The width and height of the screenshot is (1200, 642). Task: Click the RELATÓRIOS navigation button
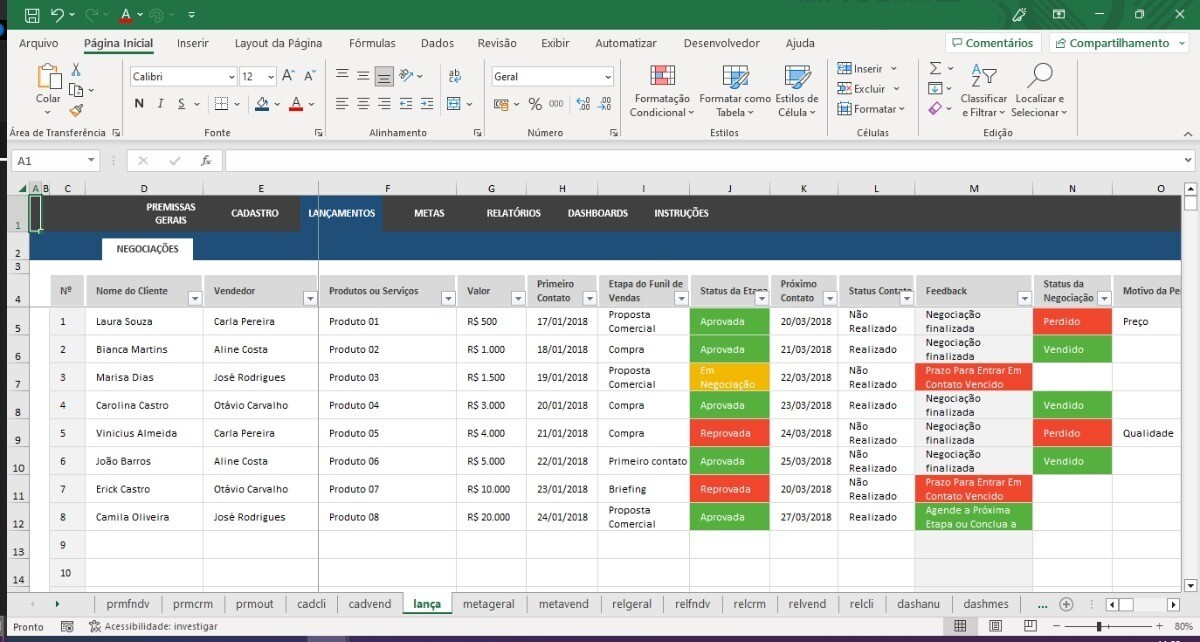[513, 213]
